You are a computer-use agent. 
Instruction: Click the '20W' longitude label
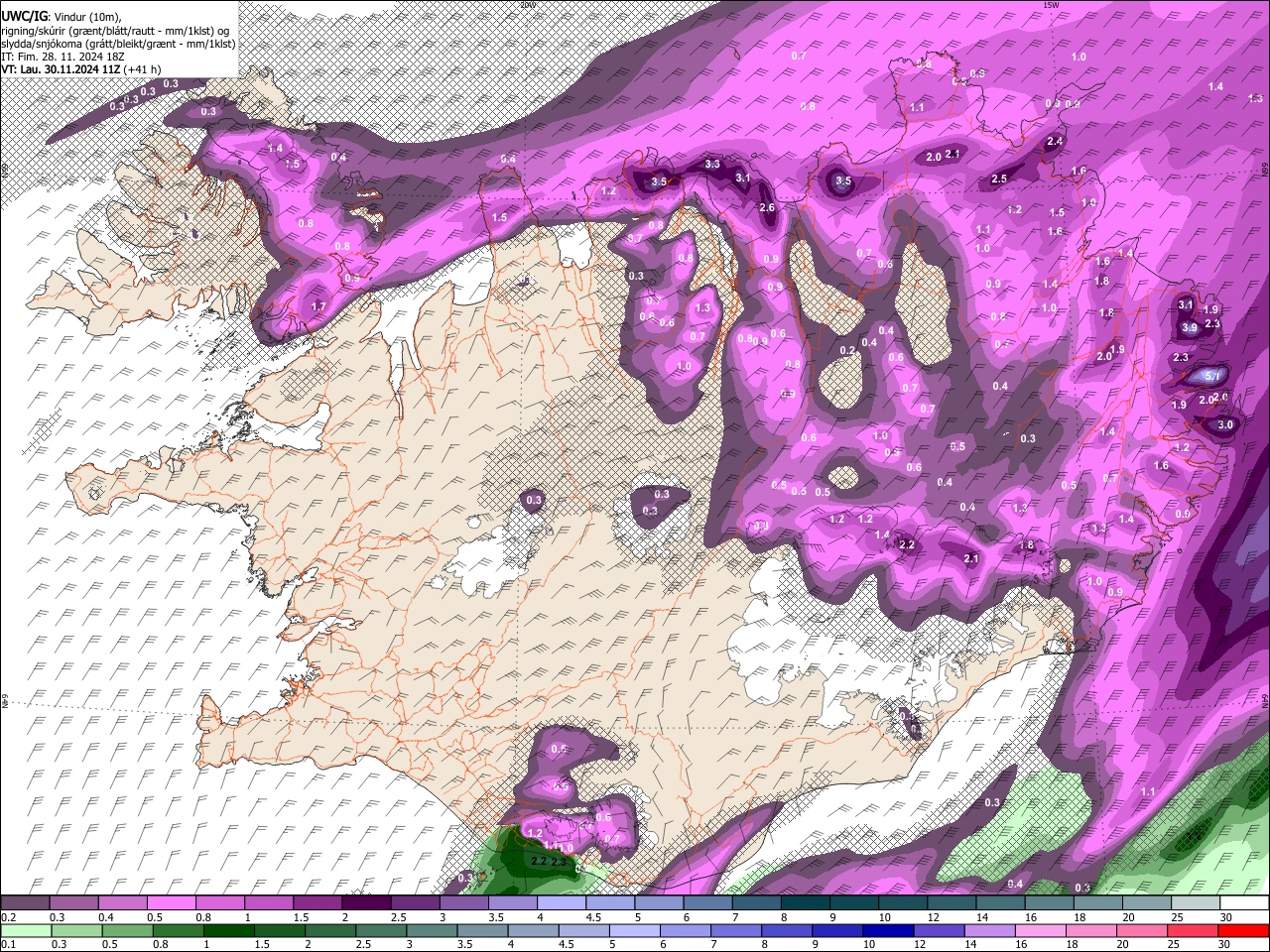(x=527, y=5)
